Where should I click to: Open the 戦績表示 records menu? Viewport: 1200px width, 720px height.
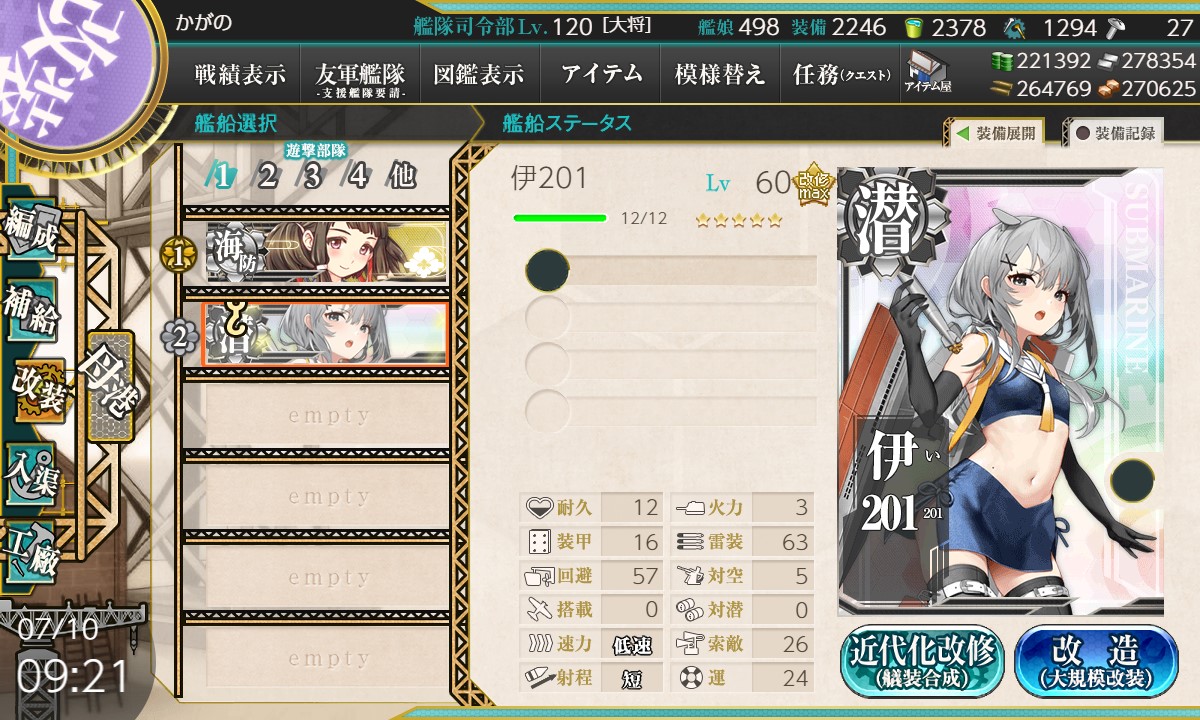click(240, 74)
